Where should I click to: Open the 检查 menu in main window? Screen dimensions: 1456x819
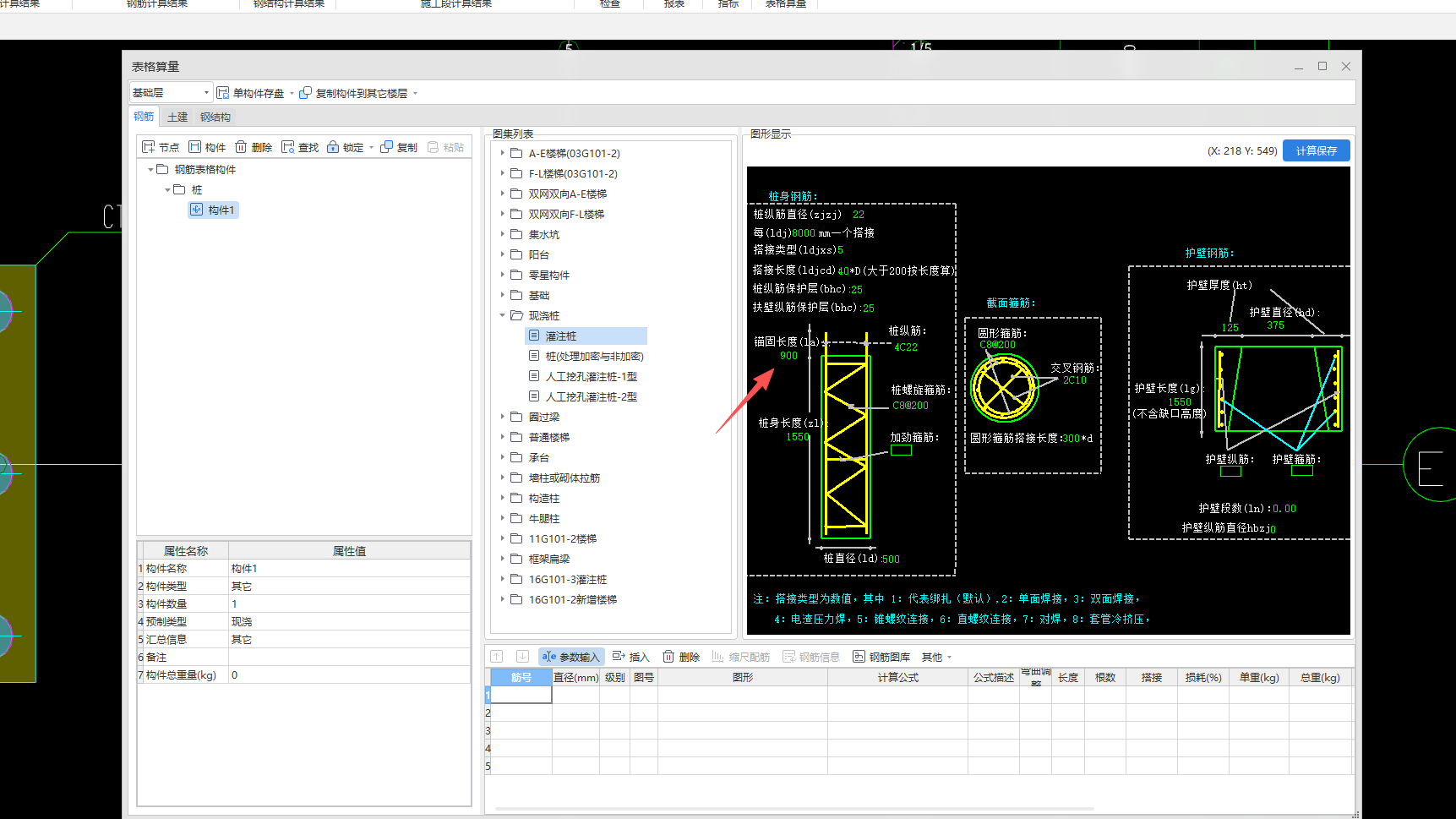(610, 4)
